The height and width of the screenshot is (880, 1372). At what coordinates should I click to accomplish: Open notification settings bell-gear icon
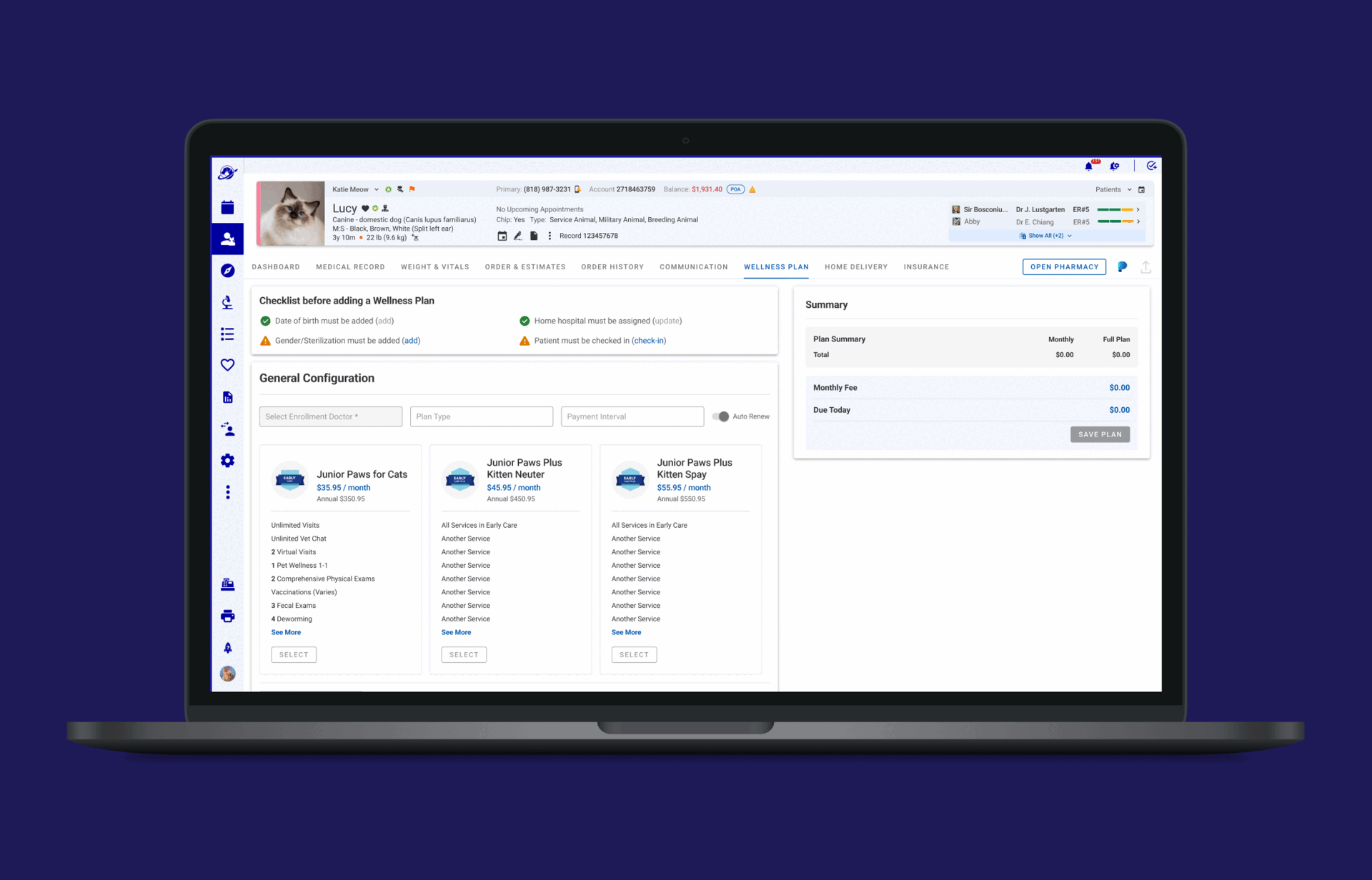pos(1114,166)
